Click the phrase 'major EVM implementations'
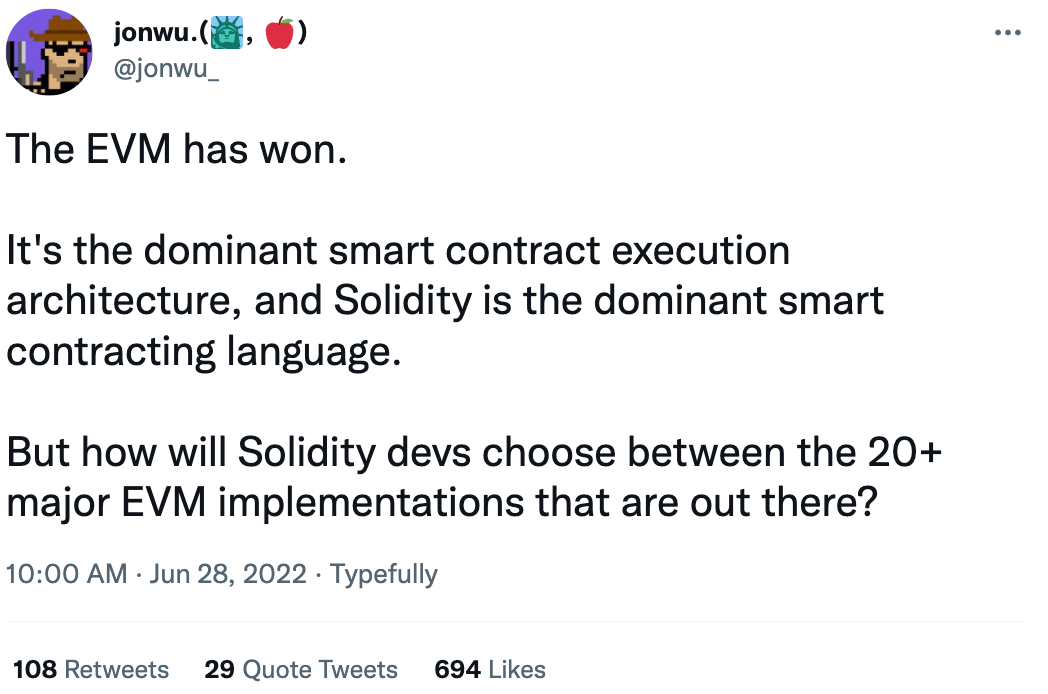This screenshot has height=694, width=1048. point(265,503)
